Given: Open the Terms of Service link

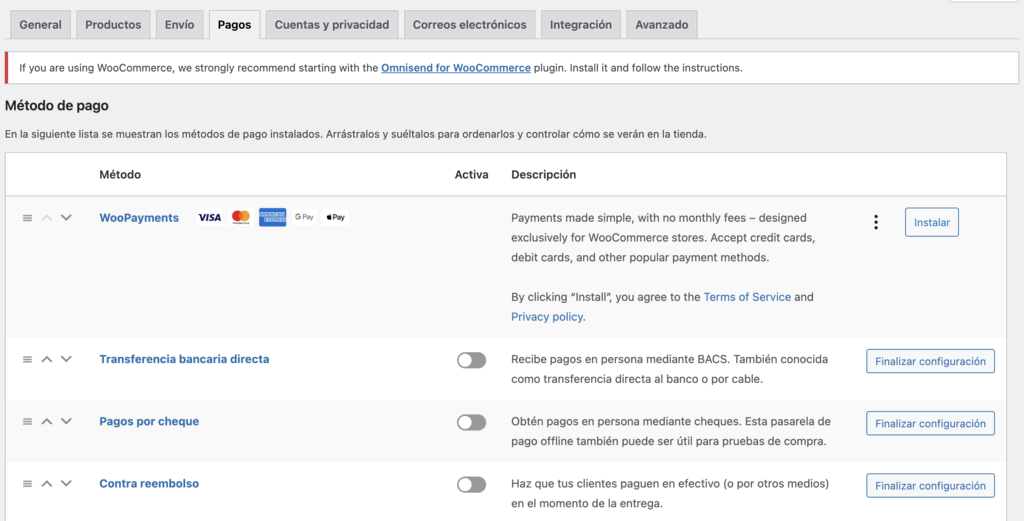Looking at the screenshot, I should click(x=747, y=297).
